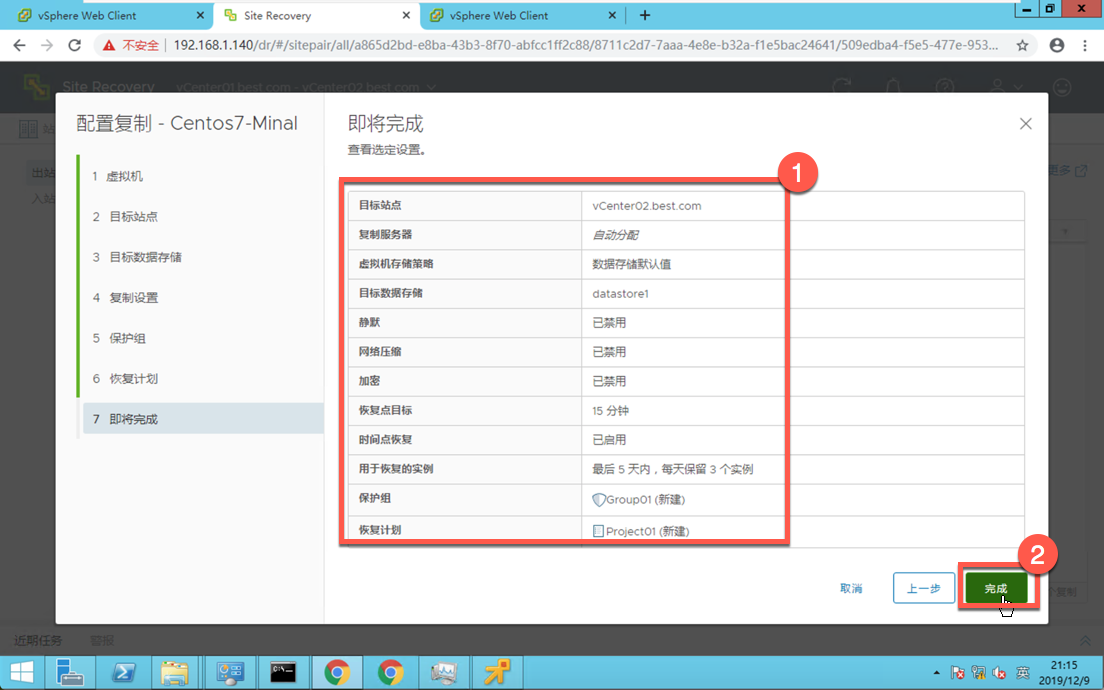Click the 最后 5 天内 instances value
Screen dimensions: 1104x690
coord(672,469)
